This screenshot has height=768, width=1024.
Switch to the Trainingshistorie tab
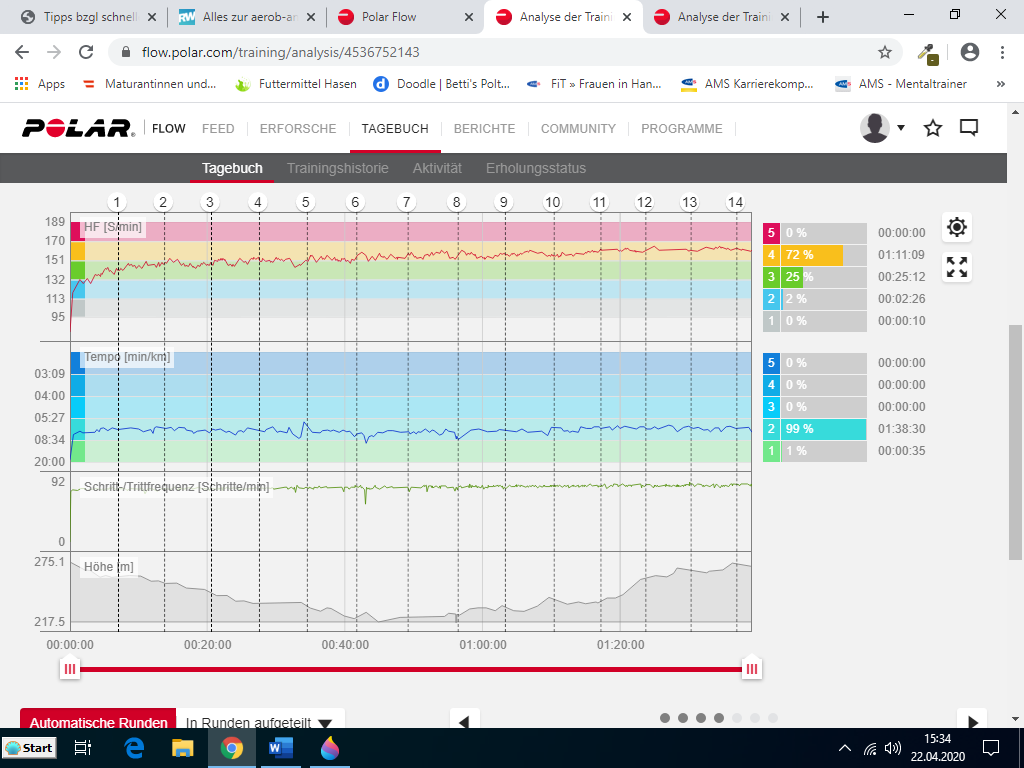[x=337, y=168]
